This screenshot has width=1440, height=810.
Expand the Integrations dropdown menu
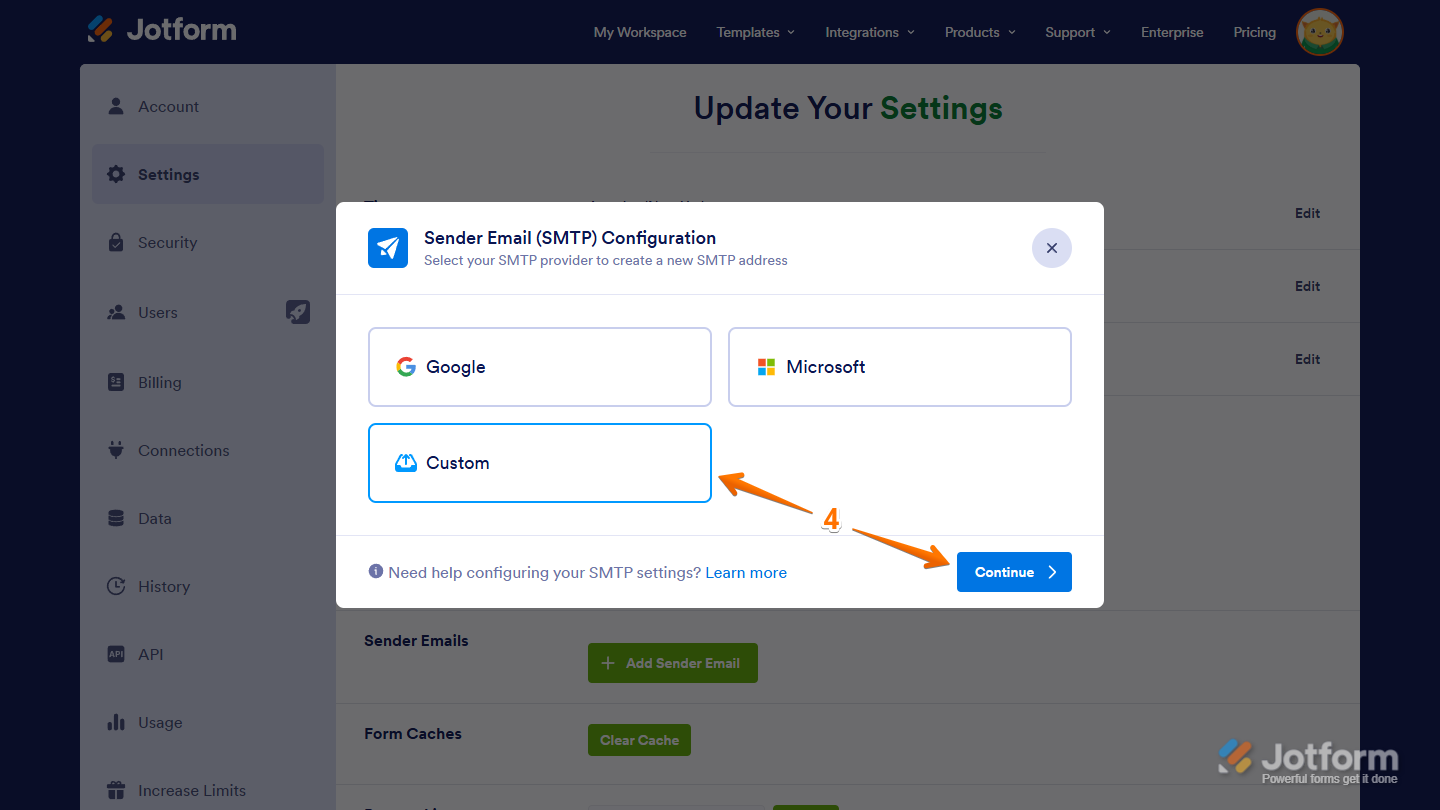(x=870, y=32)
